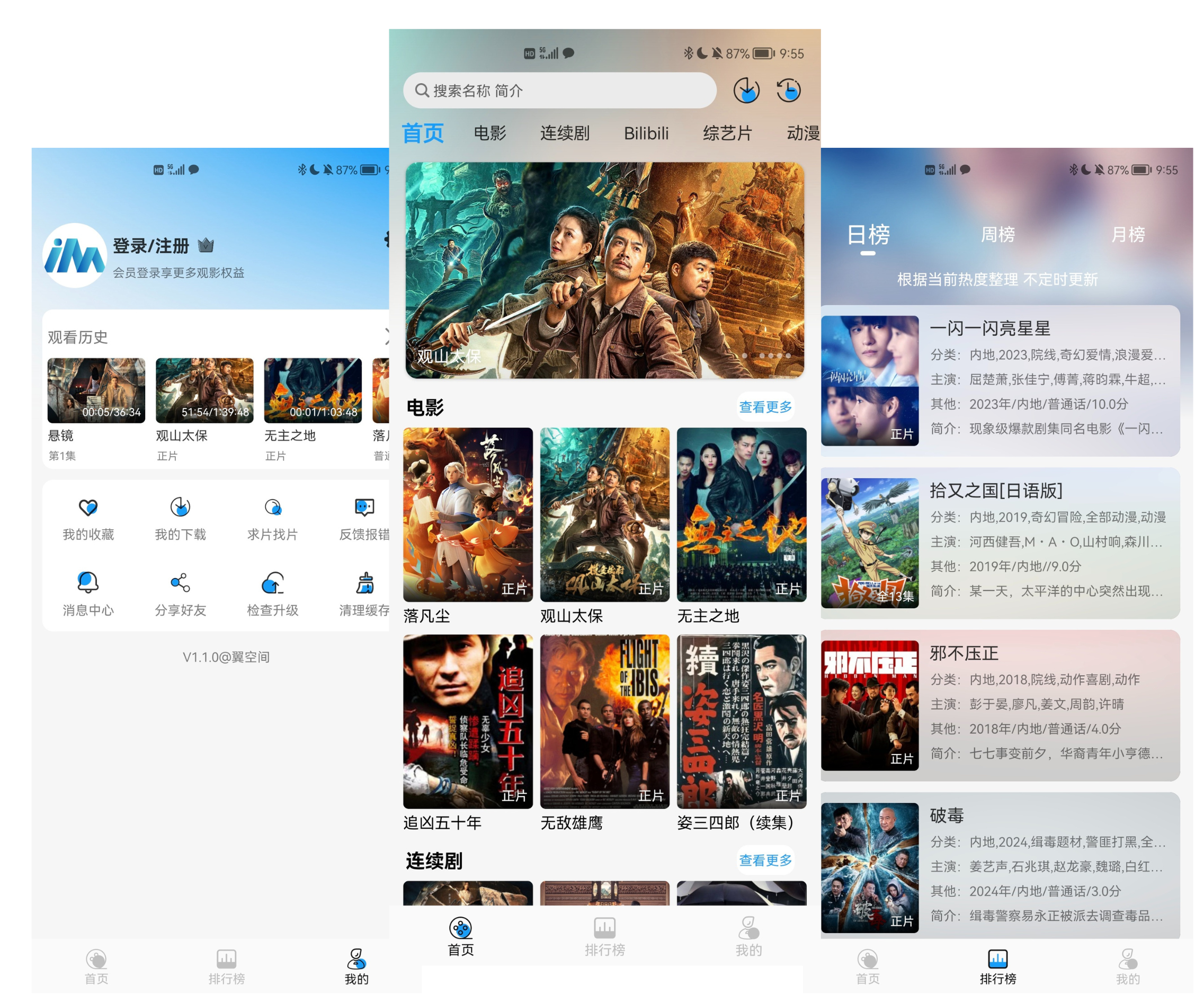Open the 综艺片 category tab

pyautogui.click(x=728, y=133)
